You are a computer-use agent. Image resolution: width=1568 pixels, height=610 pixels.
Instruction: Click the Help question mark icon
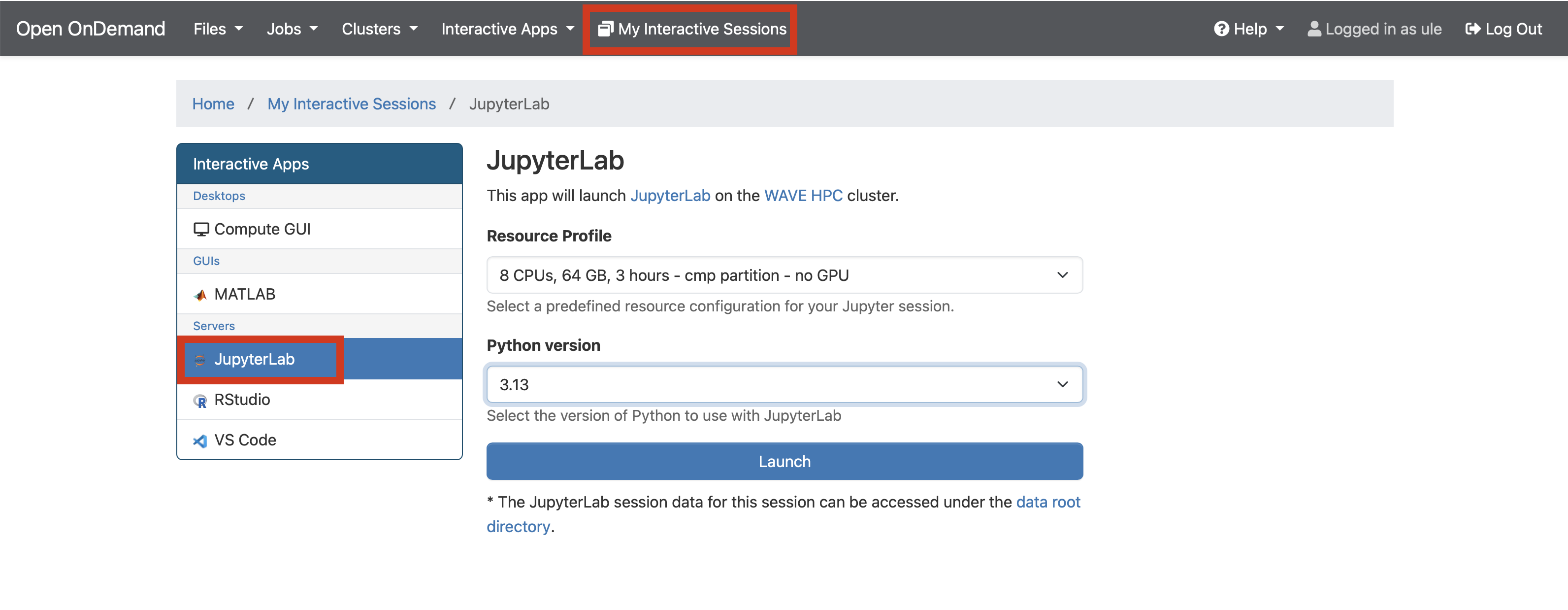(x=1221, y=29)
